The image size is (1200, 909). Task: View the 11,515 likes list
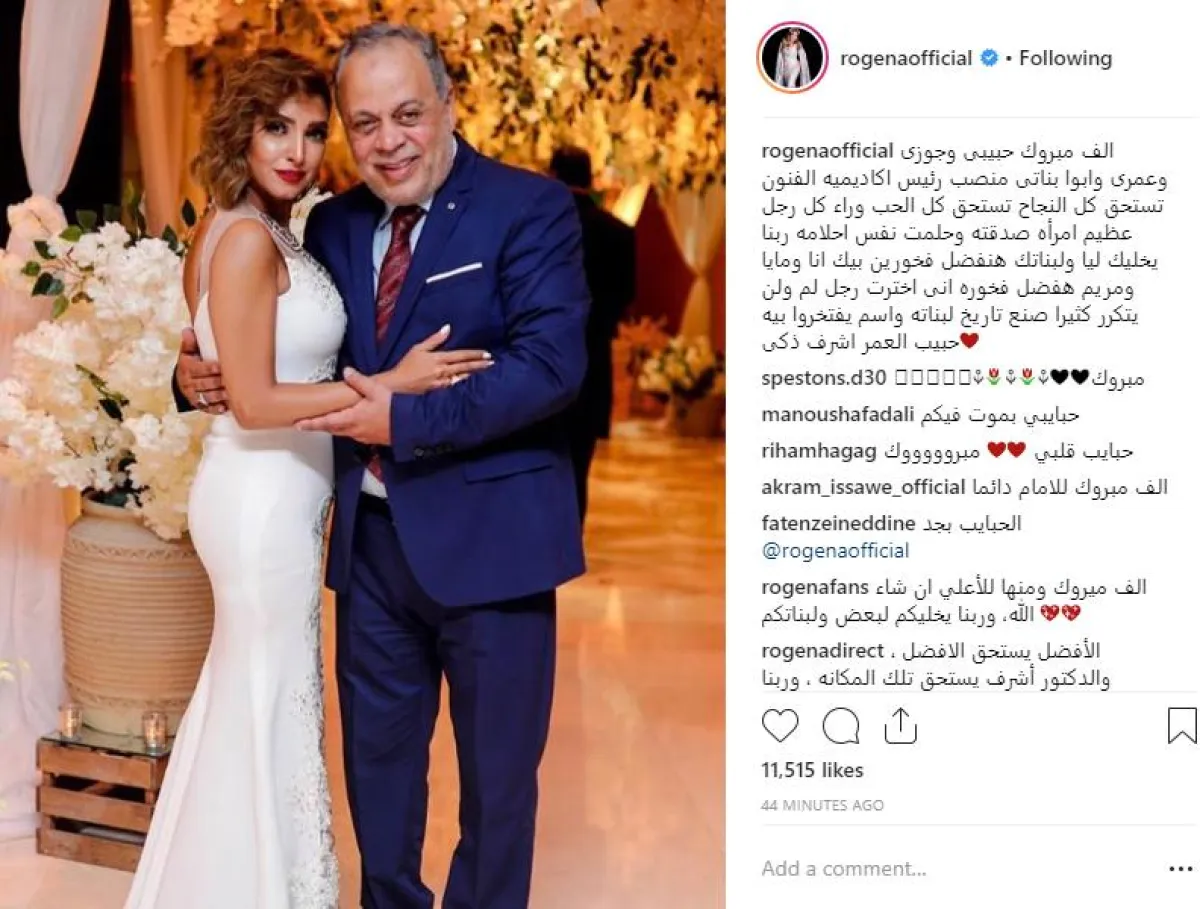pos(812,770)
